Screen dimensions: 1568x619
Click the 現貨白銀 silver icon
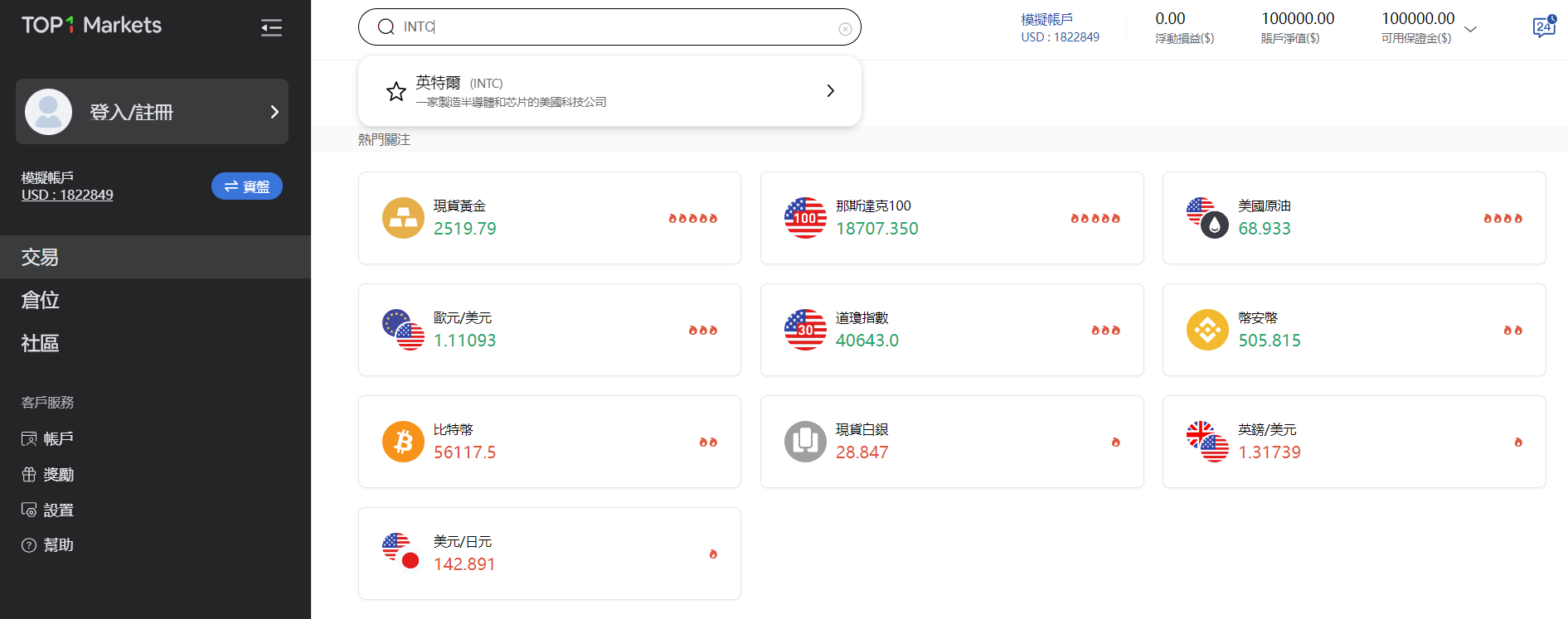point(805,442)
